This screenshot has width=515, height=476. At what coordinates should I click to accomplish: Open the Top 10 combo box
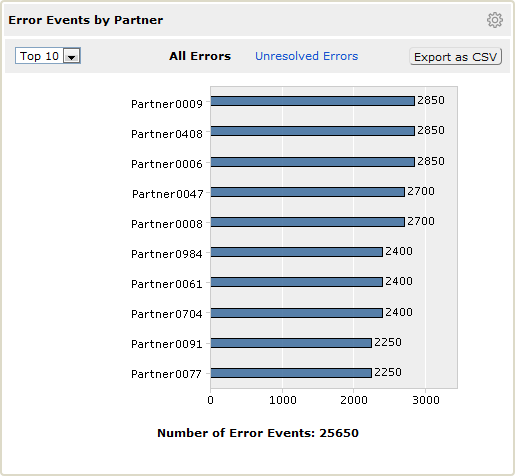tap(48, 56)
